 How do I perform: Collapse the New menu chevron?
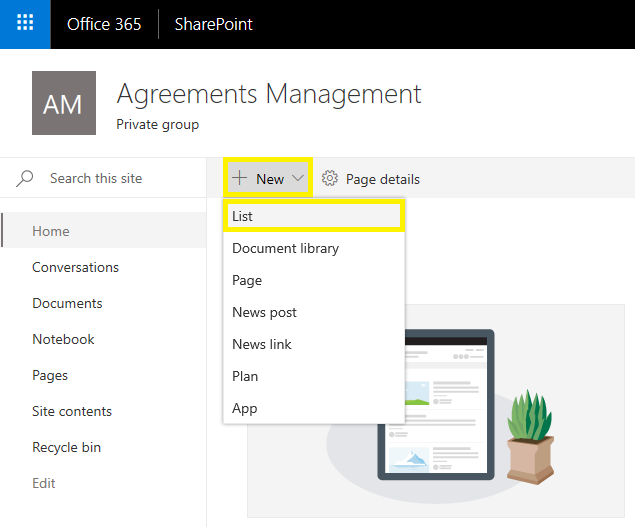coord(298,179)
